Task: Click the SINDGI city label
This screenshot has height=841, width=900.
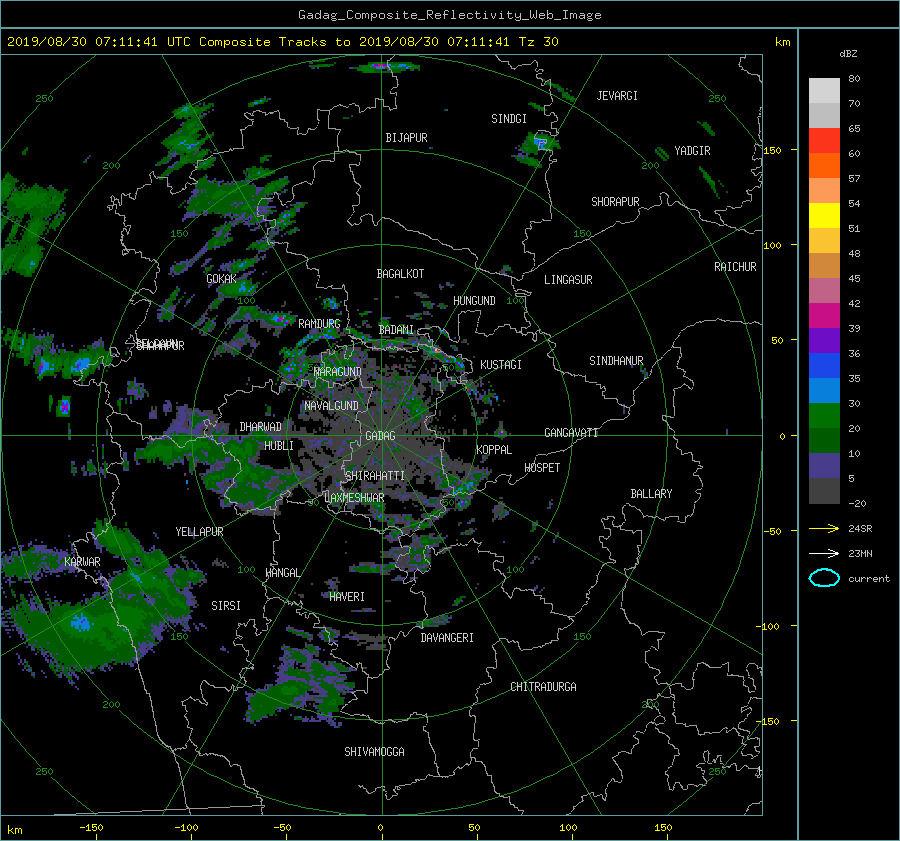Action: (x=509, y=119)
